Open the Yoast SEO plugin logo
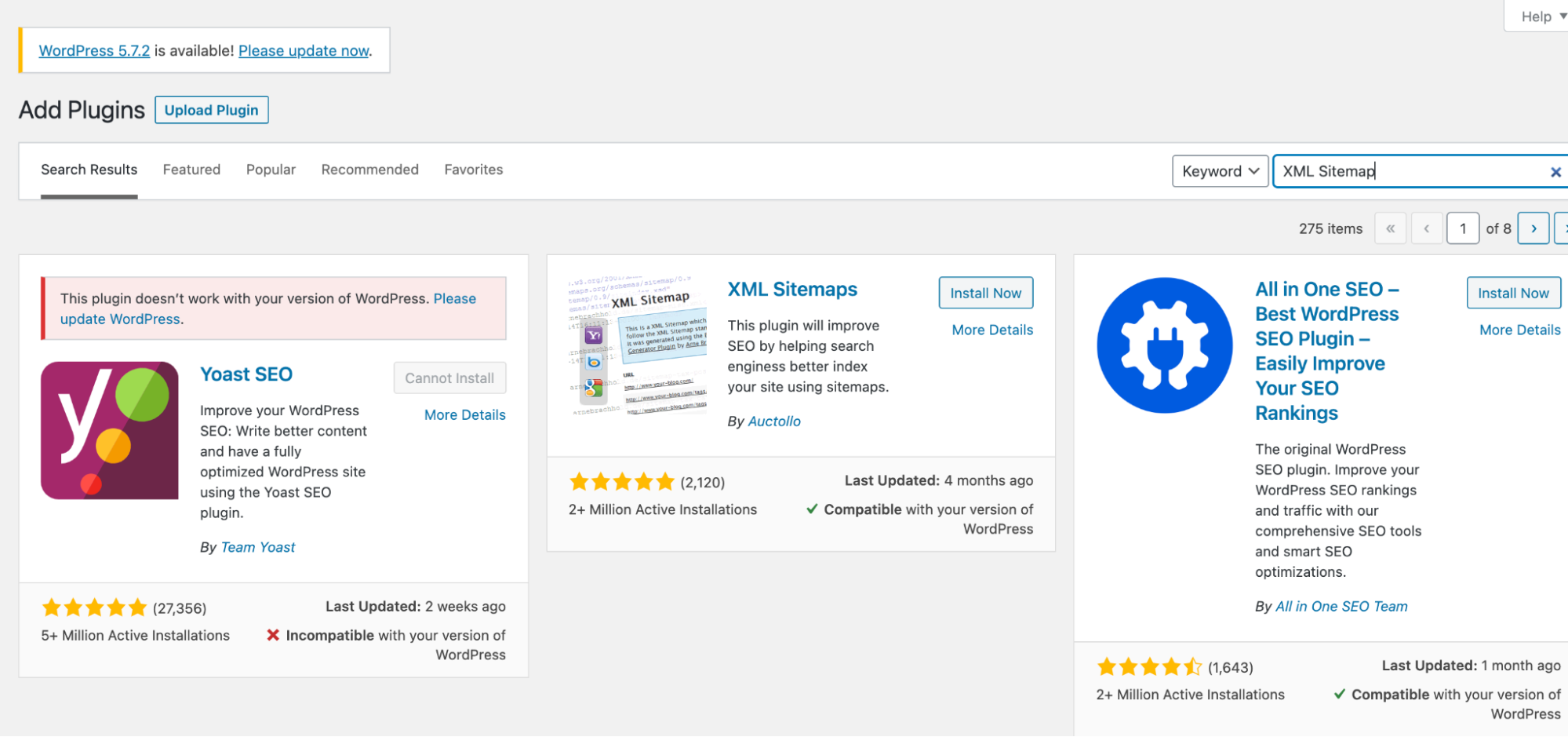Screen dimensions: 1568x737 [x=110, y=430]
